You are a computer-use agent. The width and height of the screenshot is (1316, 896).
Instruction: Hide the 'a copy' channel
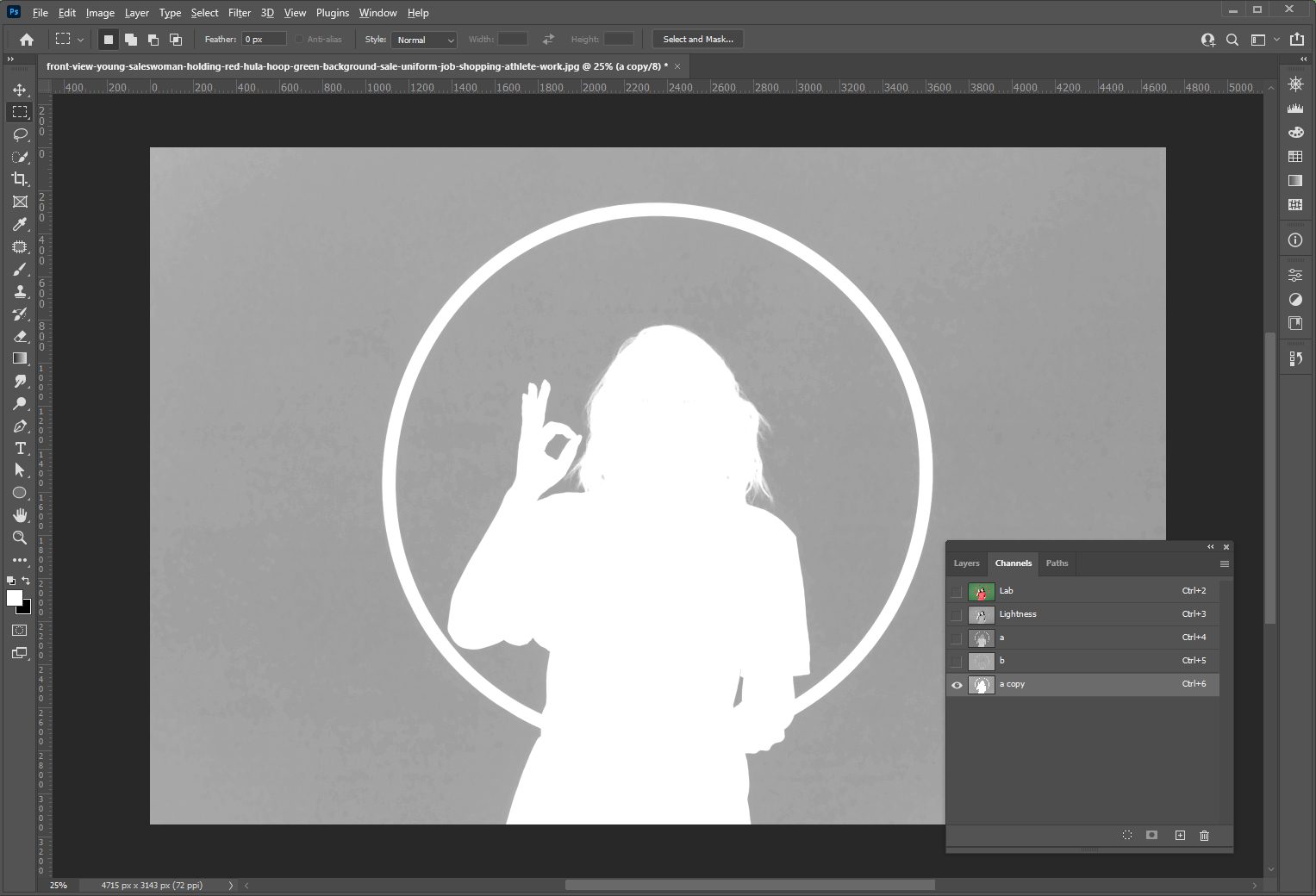click(957, 685)
